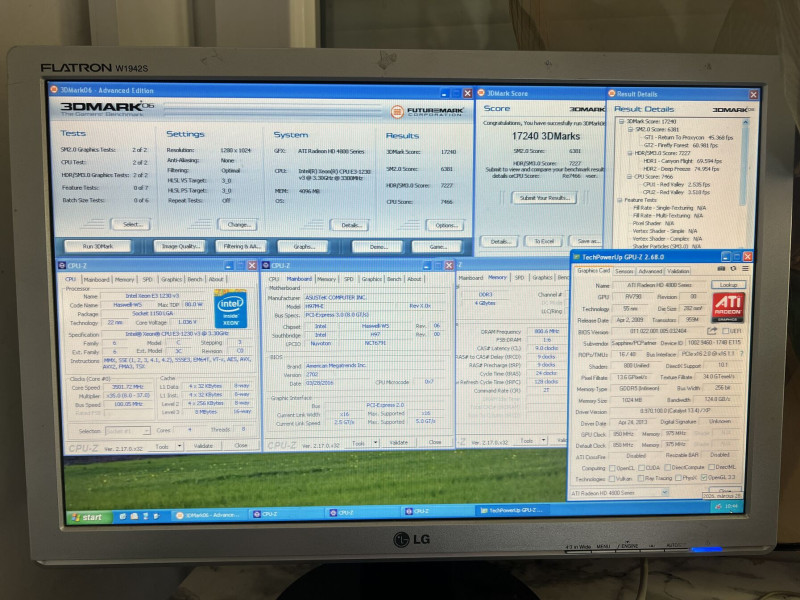The width and height of the screenshot is (800, 600).
Task: Click second quick launch icon on taskbar
Action: (x=134, y=516)
